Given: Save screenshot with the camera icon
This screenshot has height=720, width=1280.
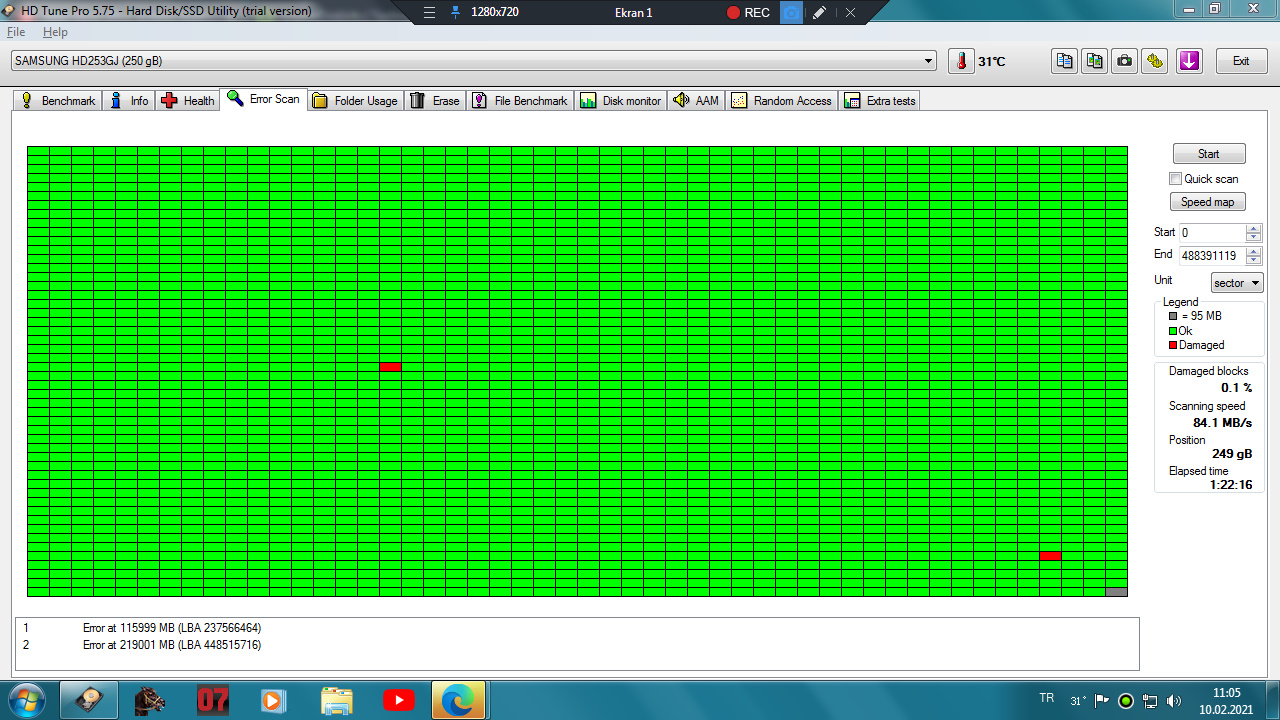Looking at the screenshot, I should click(1125, 61).
